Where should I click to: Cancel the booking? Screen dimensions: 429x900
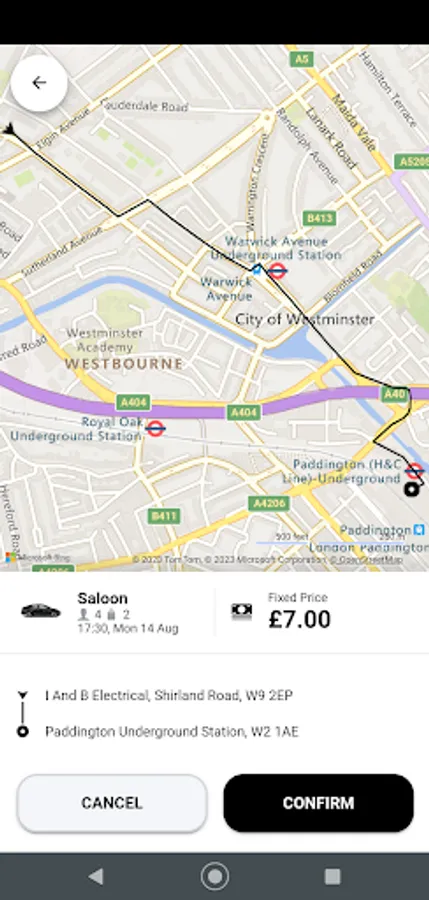(x=111, y=803)
